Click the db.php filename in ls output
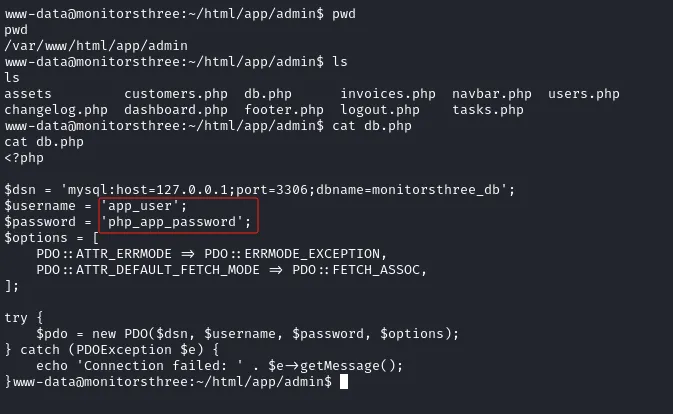 (268, 94)
